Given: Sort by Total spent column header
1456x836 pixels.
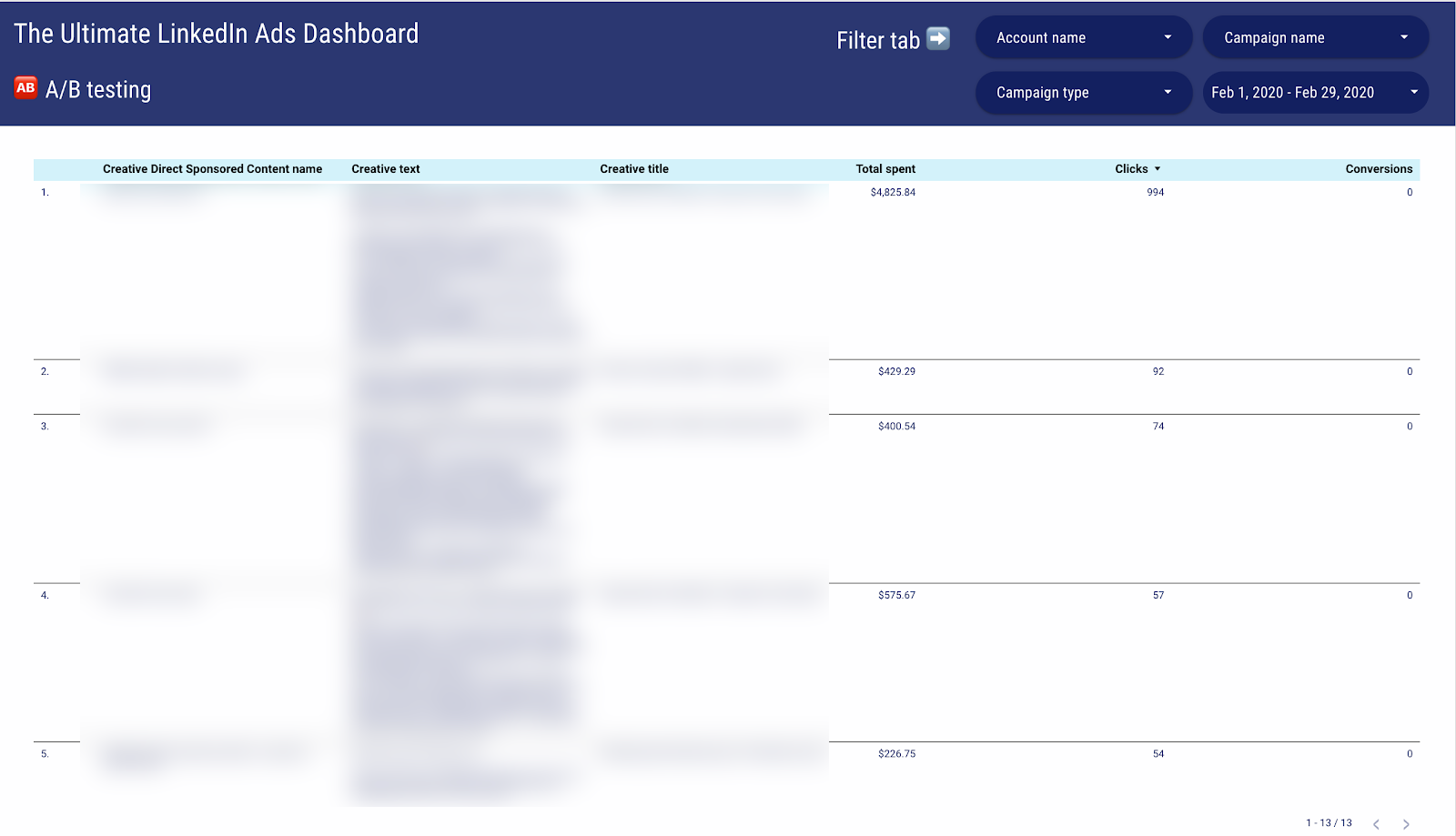Looking at the screenshot, I should pos(885,169).
